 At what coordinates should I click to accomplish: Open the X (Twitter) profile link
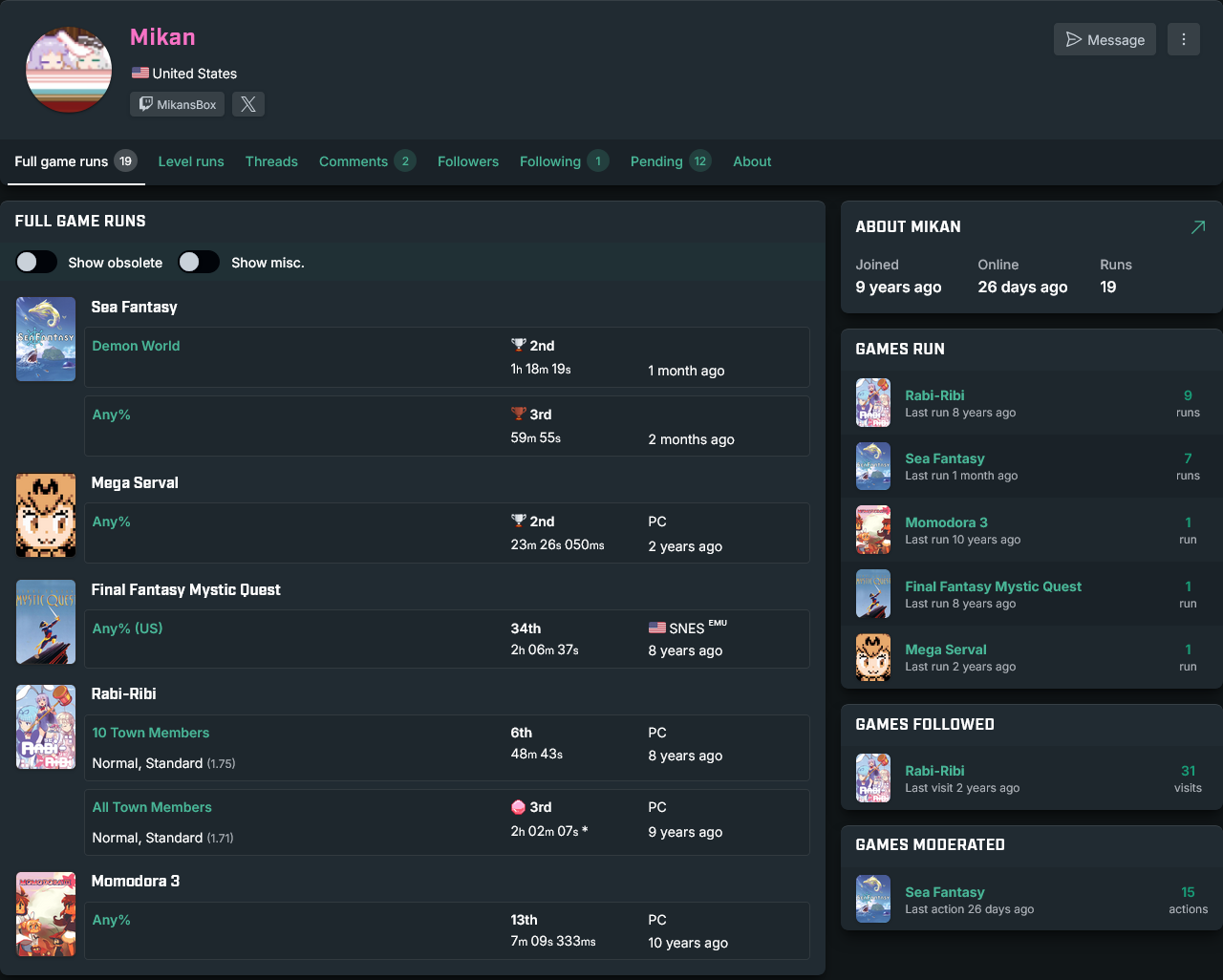click(248, 104)
